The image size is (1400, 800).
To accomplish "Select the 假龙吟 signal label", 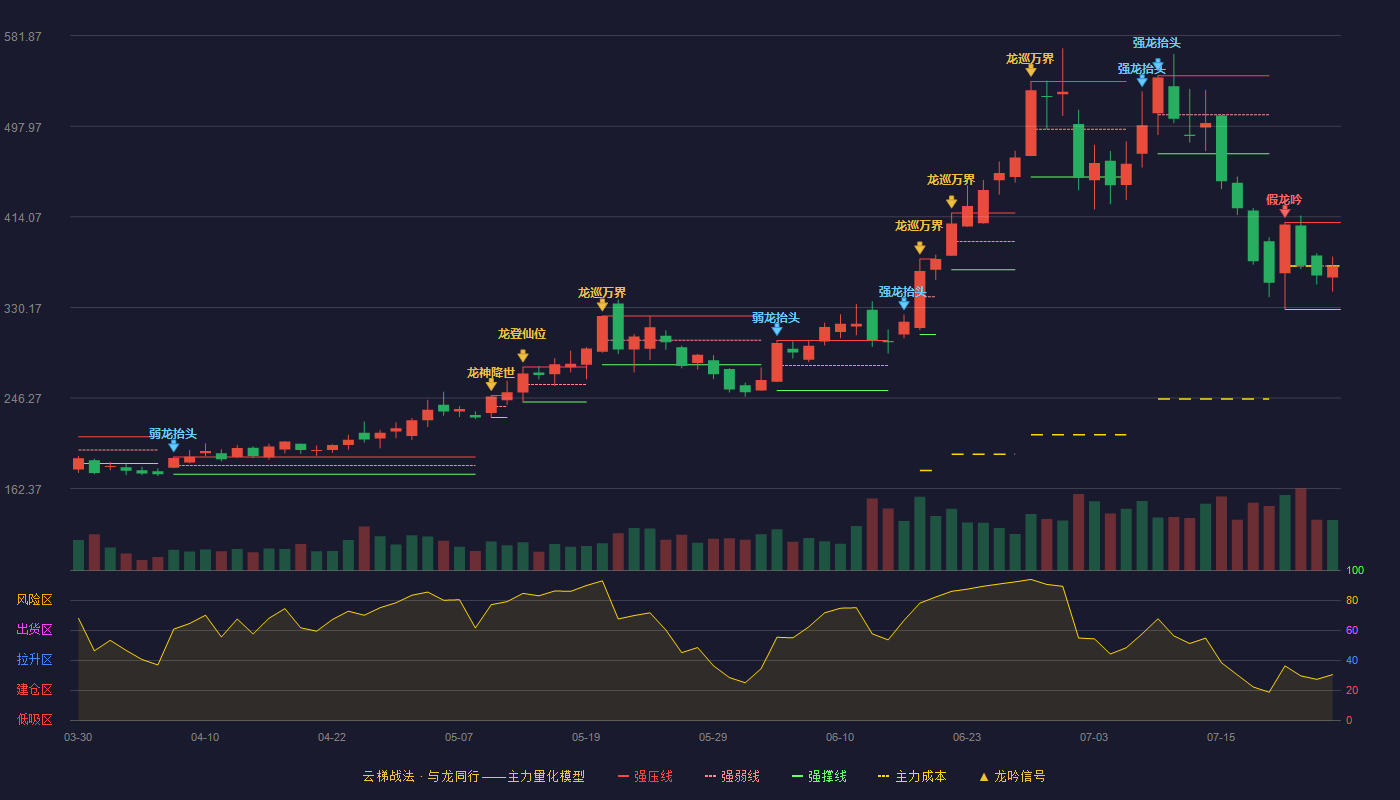I will tap(1284, 200).
